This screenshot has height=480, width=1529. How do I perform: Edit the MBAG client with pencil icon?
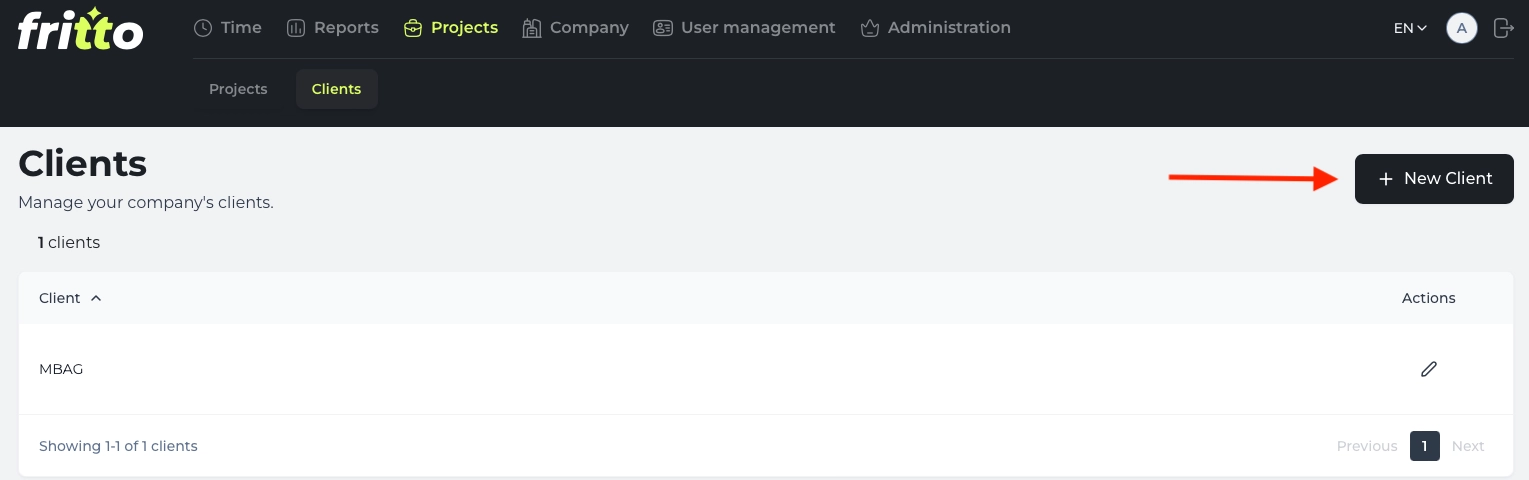point(1429,369)
